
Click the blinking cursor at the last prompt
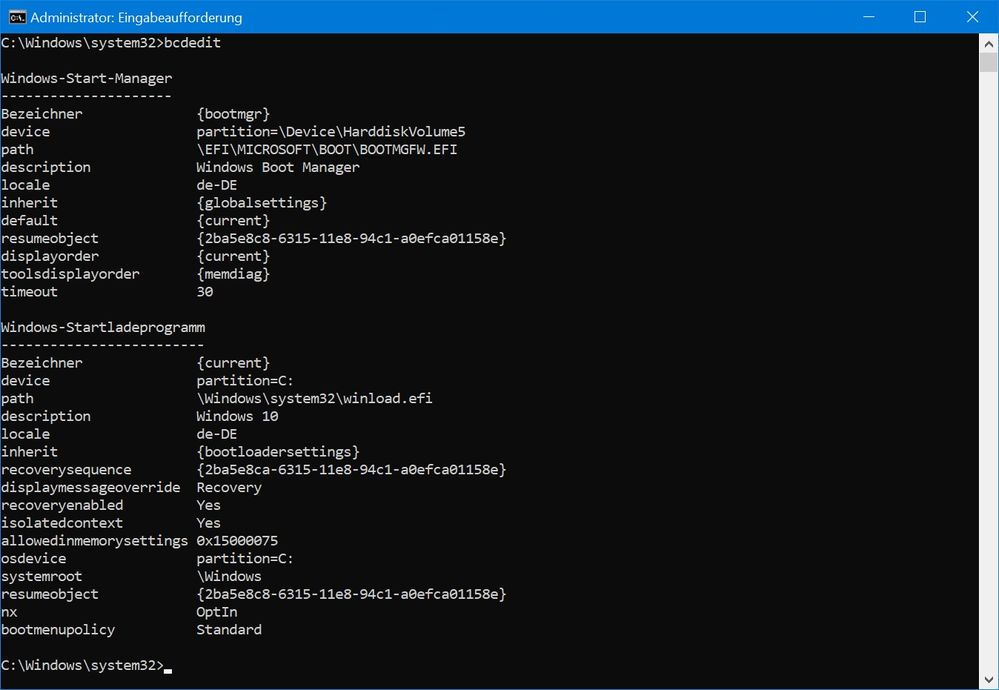[168, 666]
